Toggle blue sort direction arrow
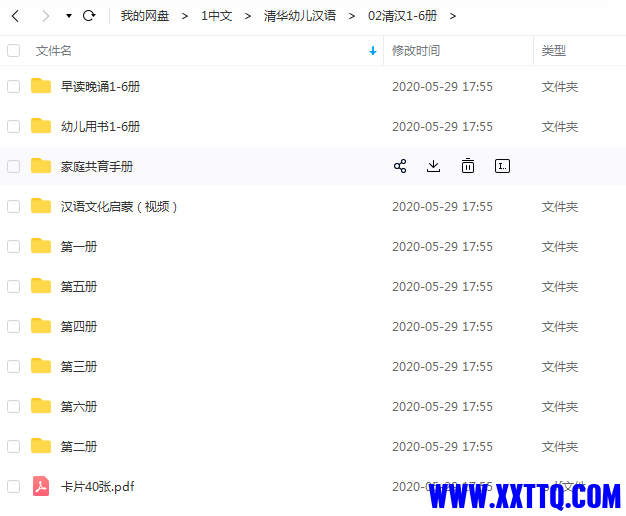Image resolution: width=626 pixels, height=516 pixels. (372, 51)
